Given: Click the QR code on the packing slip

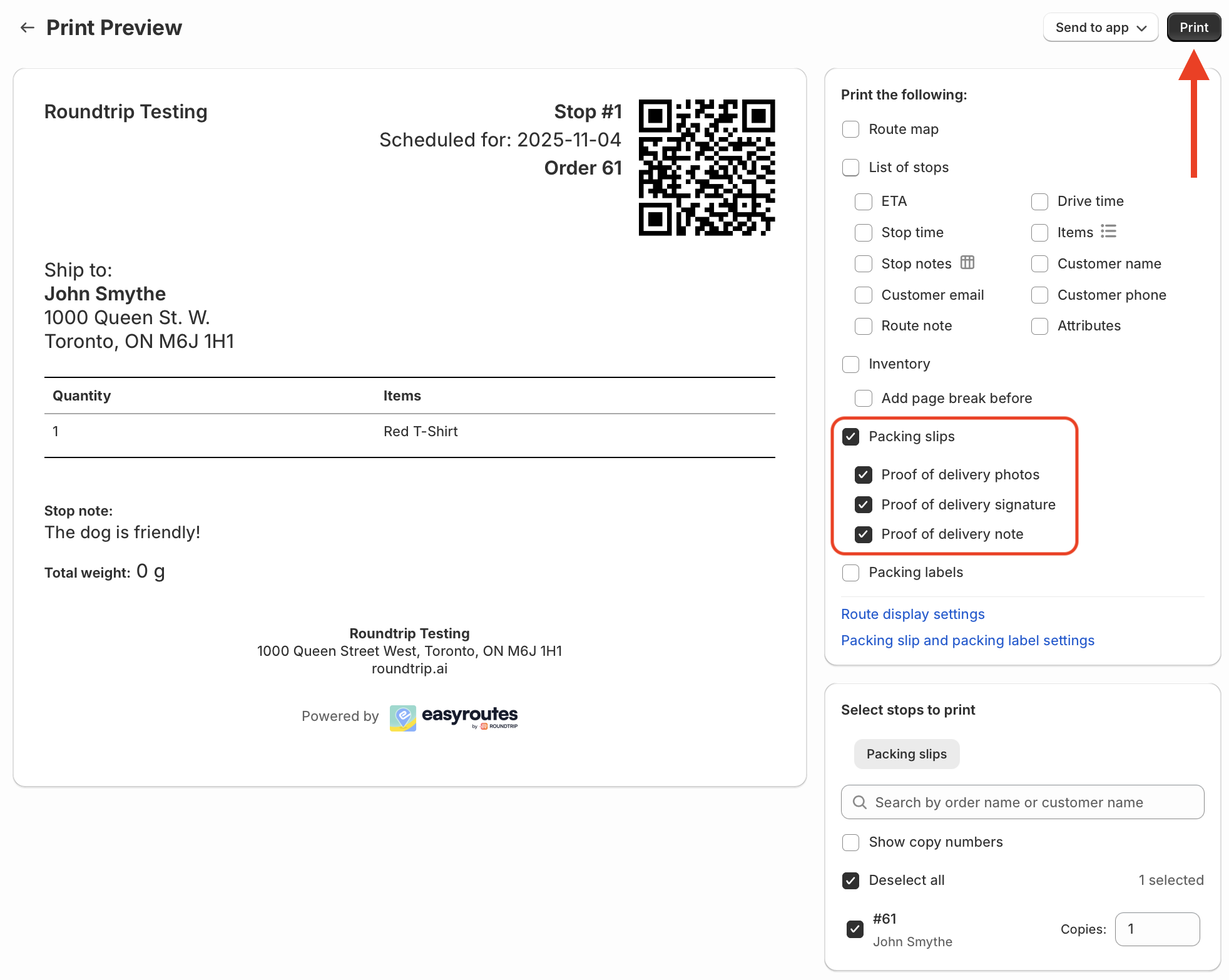Looking at the screenshot, I should coord(706,168).
